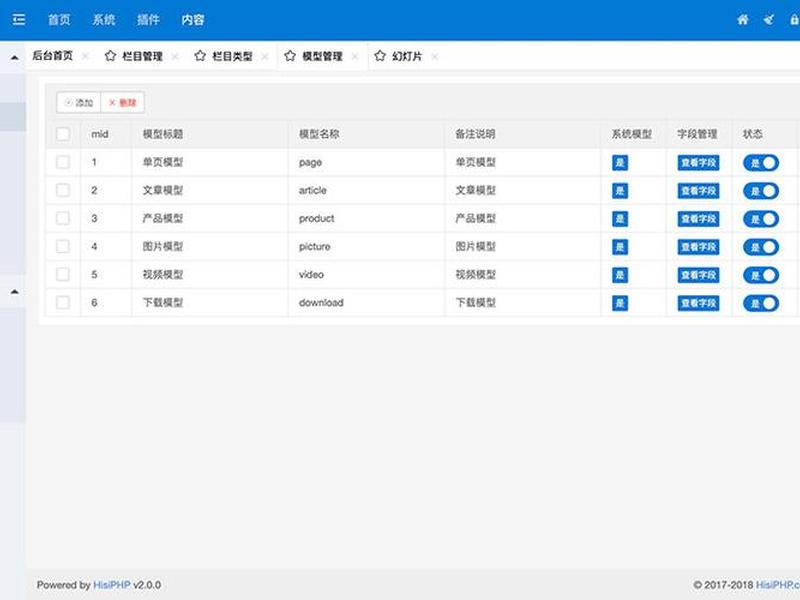Close the 后台首页 tab
This screenshot has width=800, height=600.
85,56
